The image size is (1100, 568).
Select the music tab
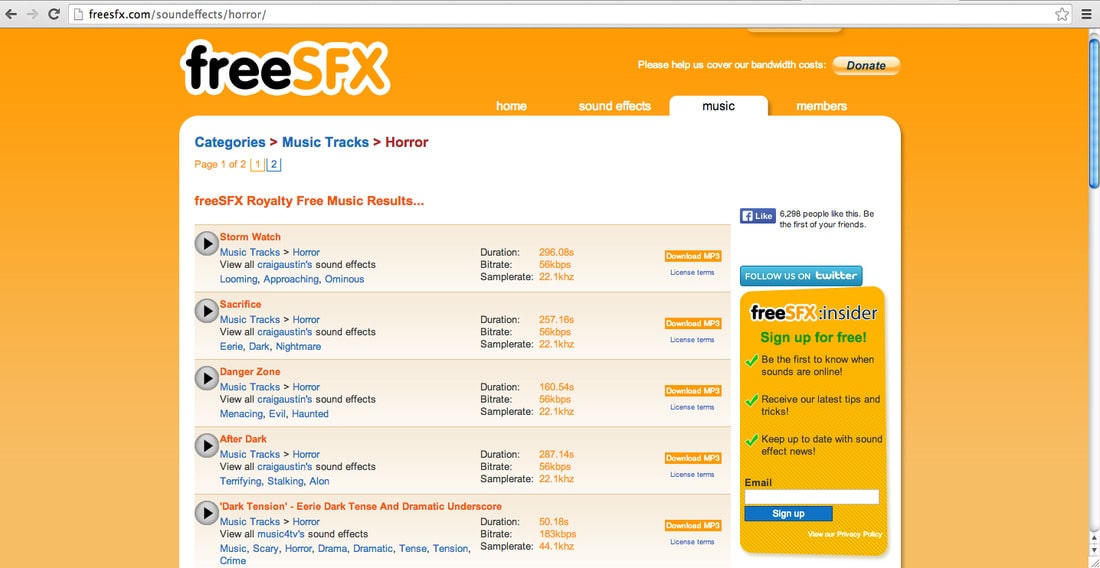pos(718,106)
